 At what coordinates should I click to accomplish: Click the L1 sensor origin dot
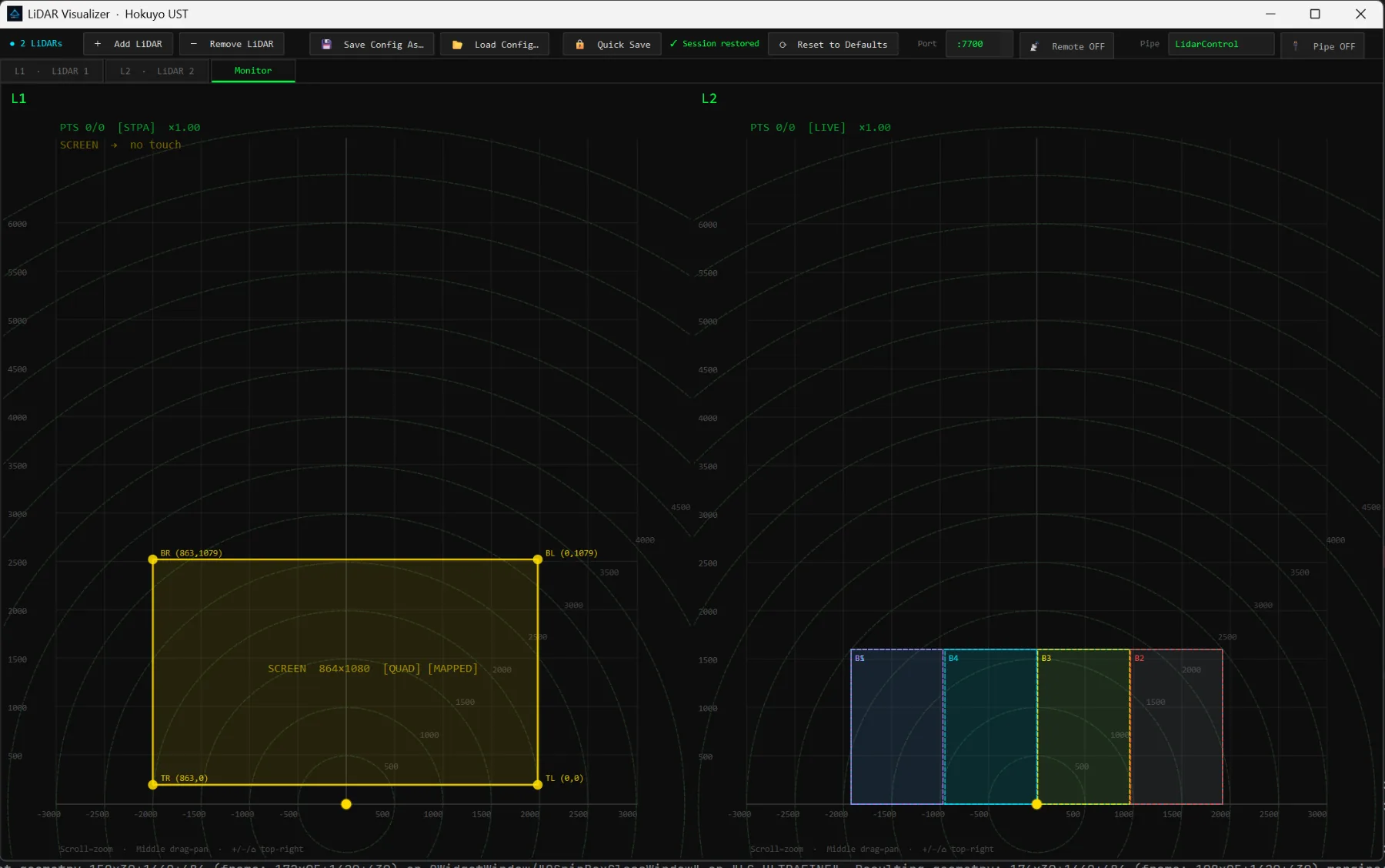coord(346,804)
